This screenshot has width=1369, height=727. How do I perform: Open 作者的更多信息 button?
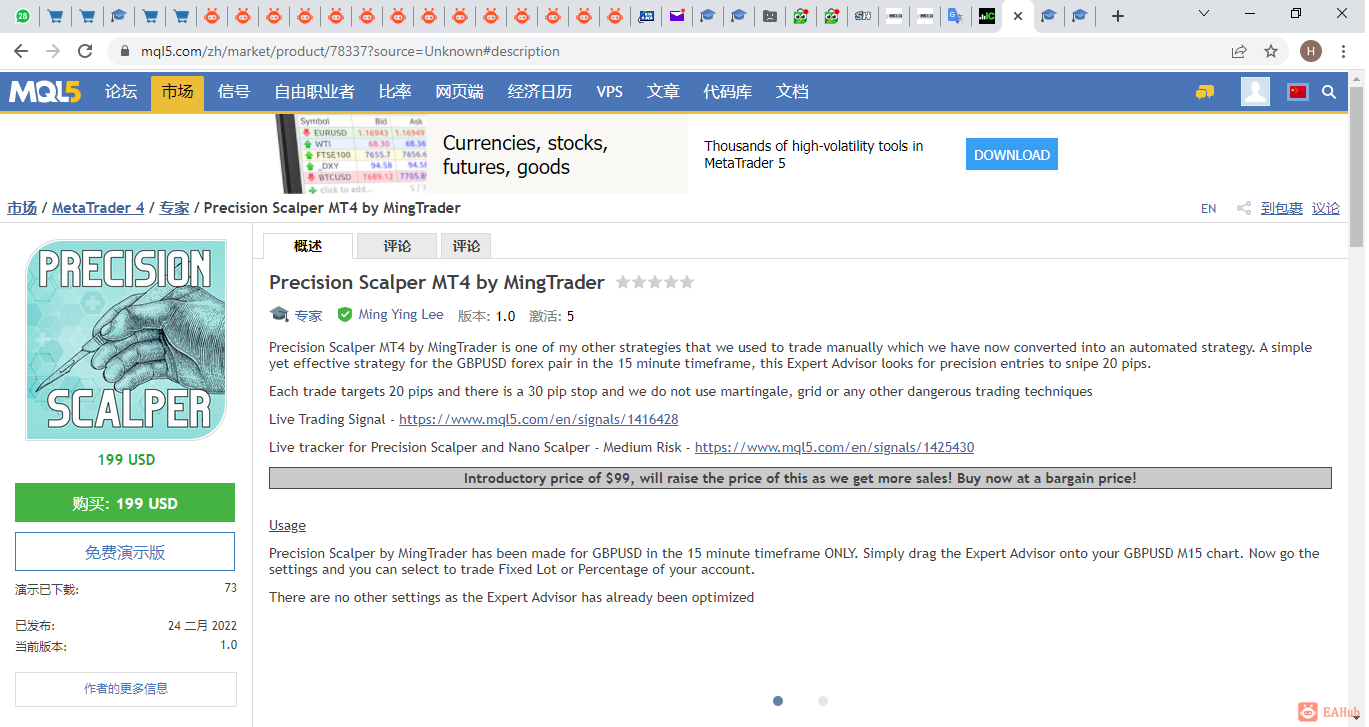126,689
